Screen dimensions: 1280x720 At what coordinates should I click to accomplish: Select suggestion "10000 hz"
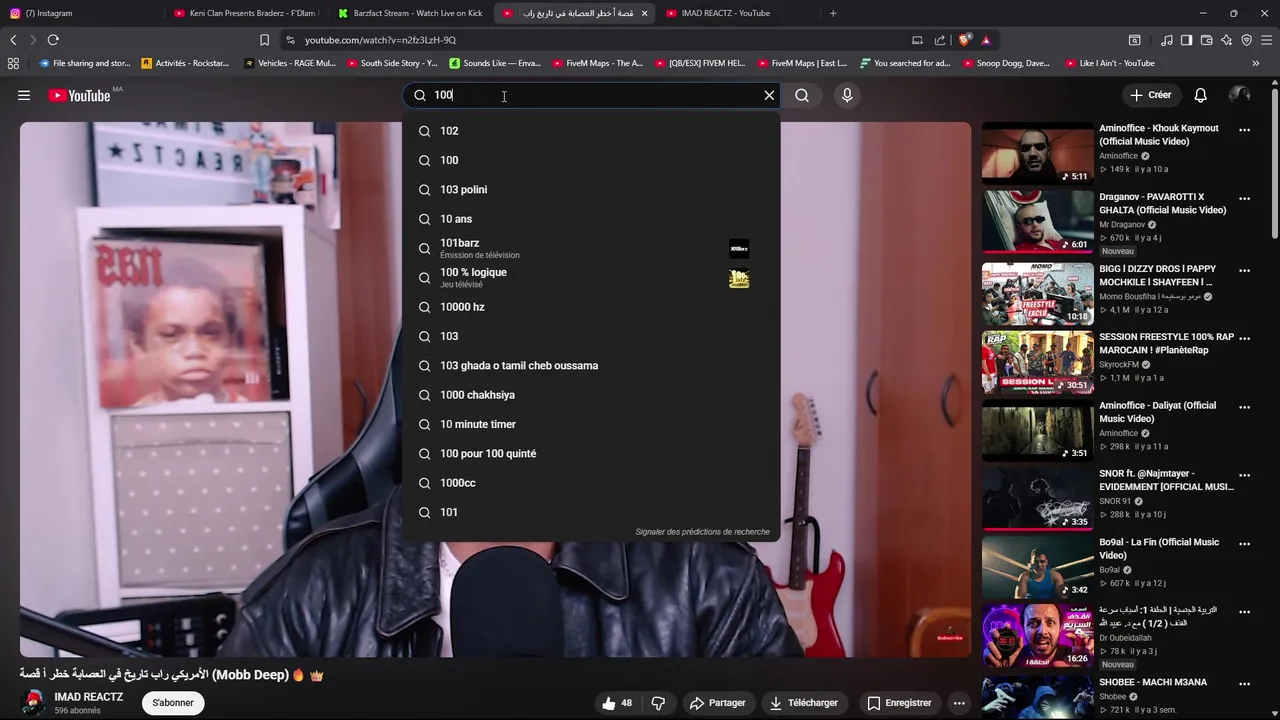pos(591,307)
